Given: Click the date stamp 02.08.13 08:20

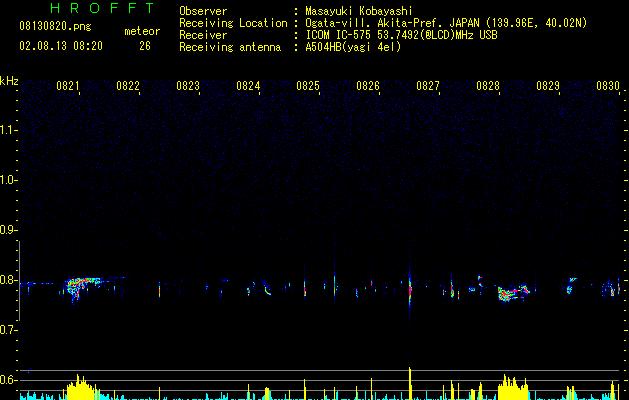Looking at the screenshot, I should click(x=61, y=46).
